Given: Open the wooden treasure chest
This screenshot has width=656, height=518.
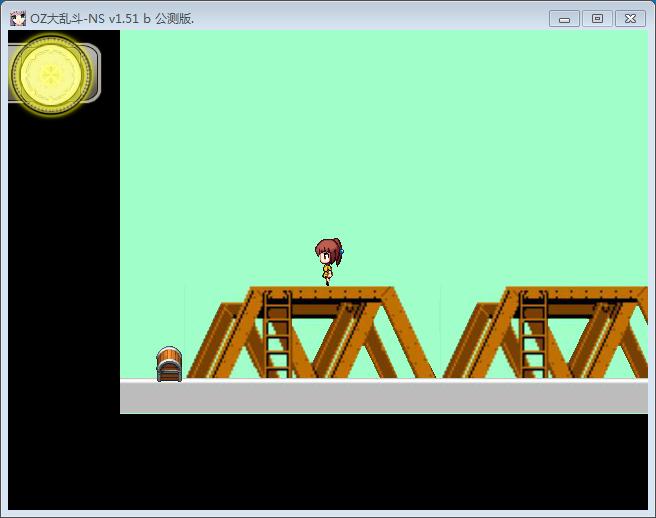Looking at the screenshot, I should click(169, 364).
